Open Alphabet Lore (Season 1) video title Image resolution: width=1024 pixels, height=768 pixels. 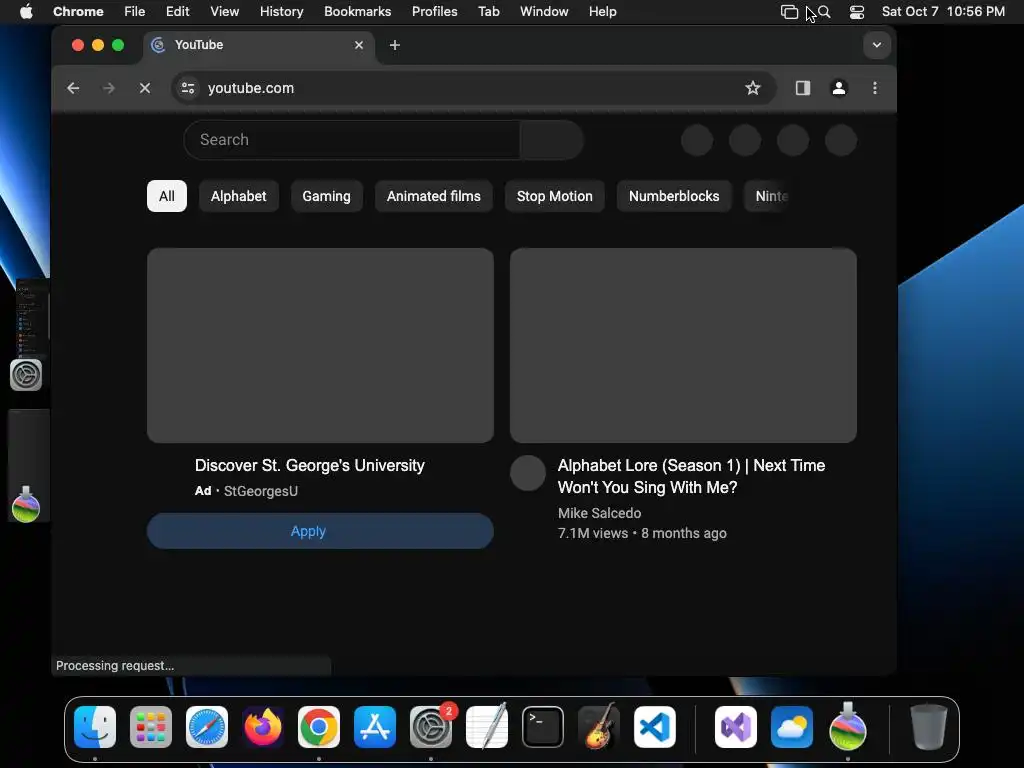(691, 476)
